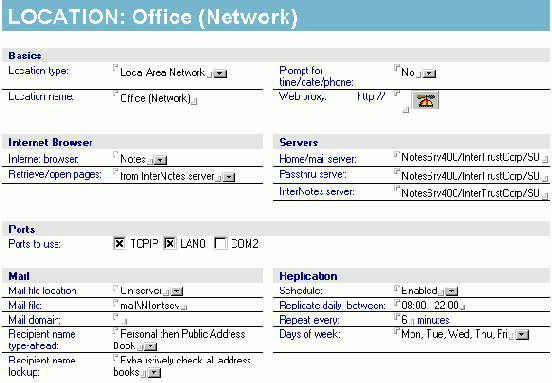The width and height of the screenshot is (552, 383).
Task: Uncheck the TCPIP port checkbox
Action: tap(119, 243)
